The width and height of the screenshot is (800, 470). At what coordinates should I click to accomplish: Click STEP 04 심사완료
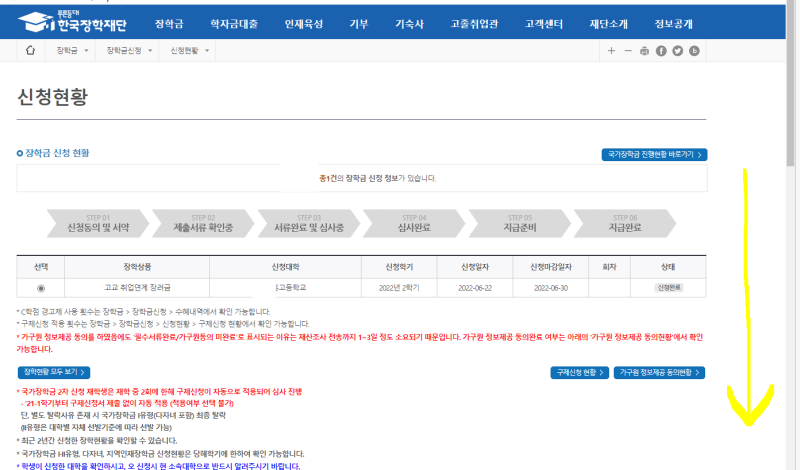414,224
